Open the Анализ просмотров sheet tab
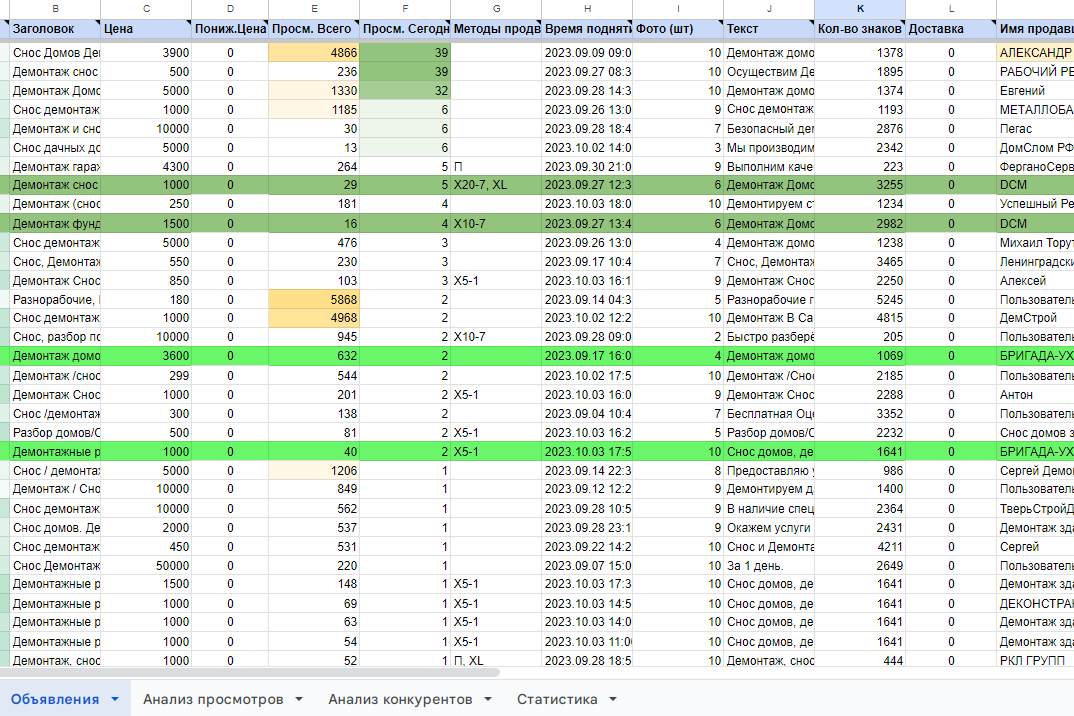The width and height of the screenshot is (1074, 716). pyautogui.click(x=213, y=699)
